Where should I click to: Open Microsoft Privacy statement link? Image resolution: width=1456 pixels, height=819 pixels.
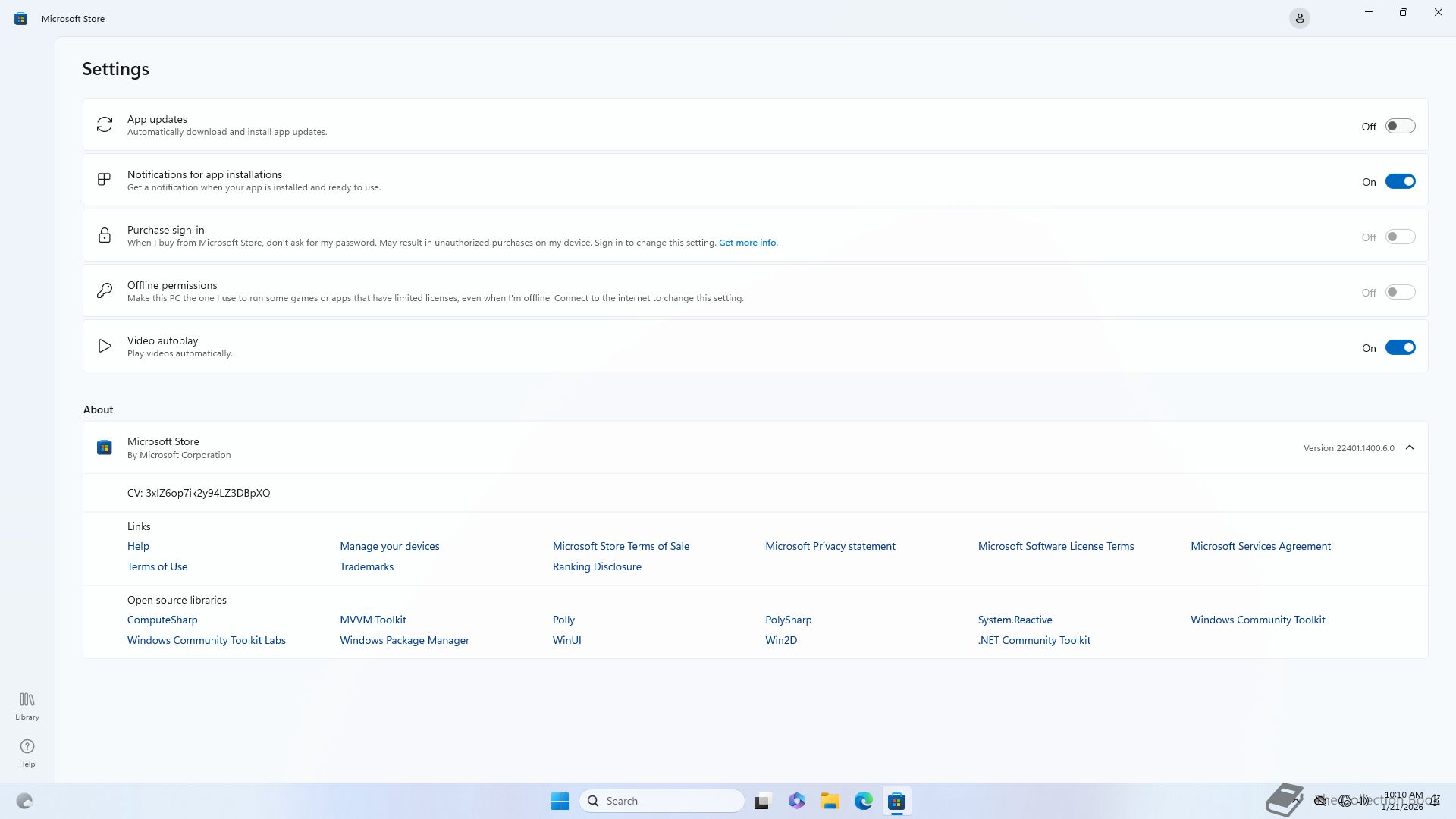pos(830,546)
